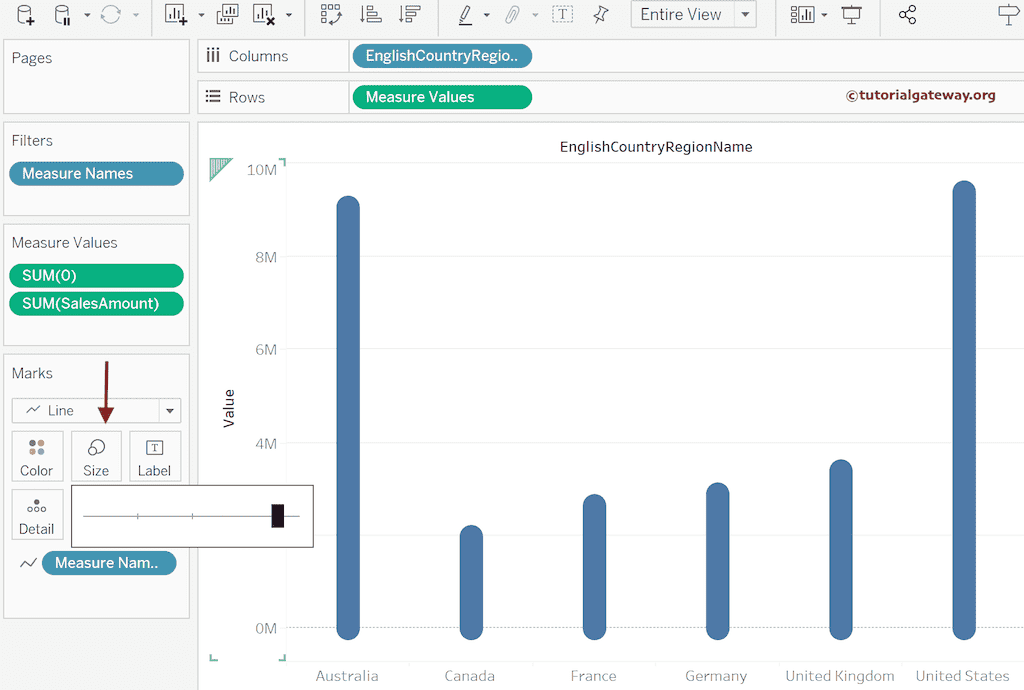Click the Swap Rows and Columns icon

pos(330,15)
